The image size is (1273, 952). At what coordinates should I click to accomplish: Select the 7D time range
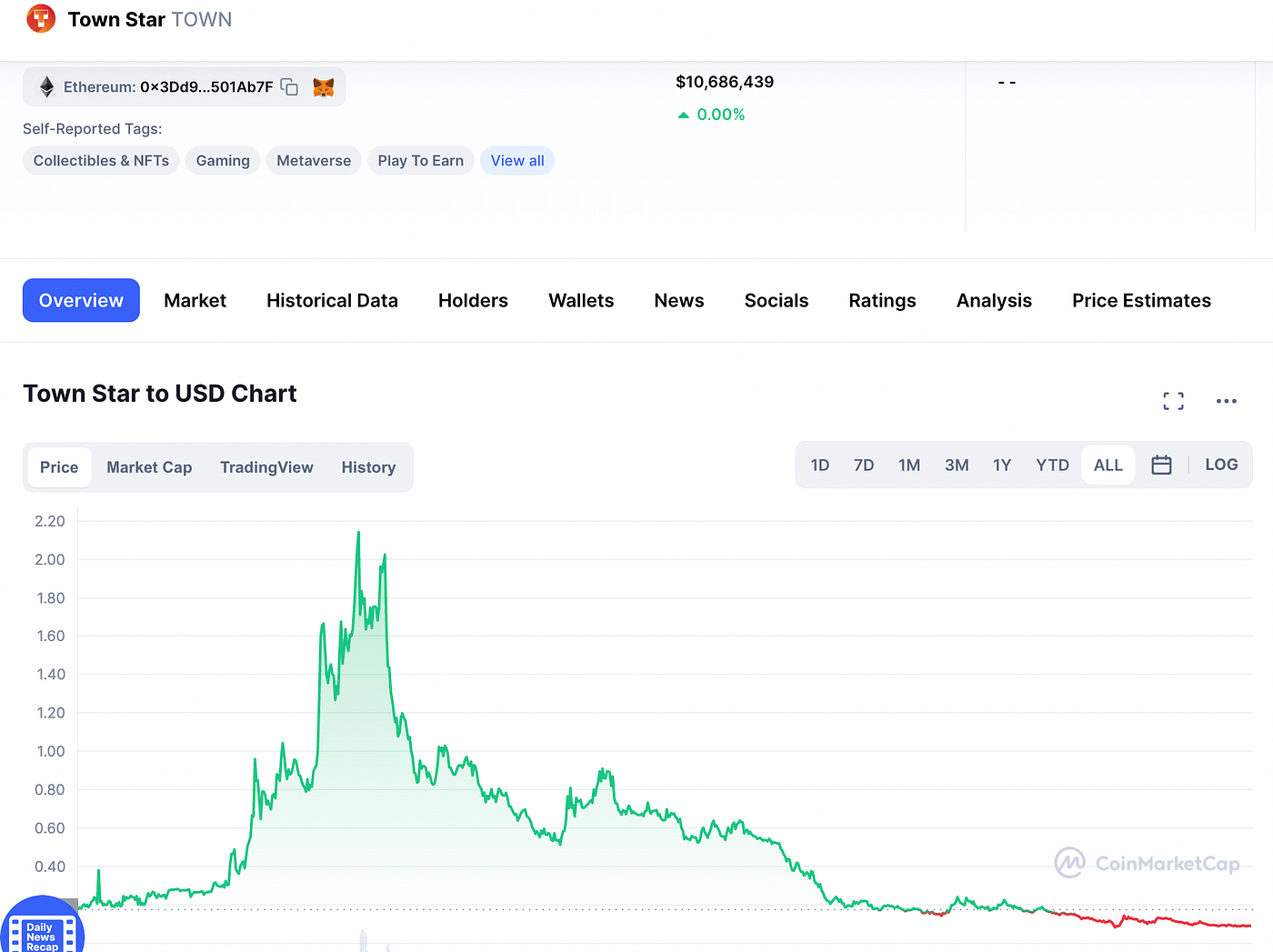click(864, 465)
